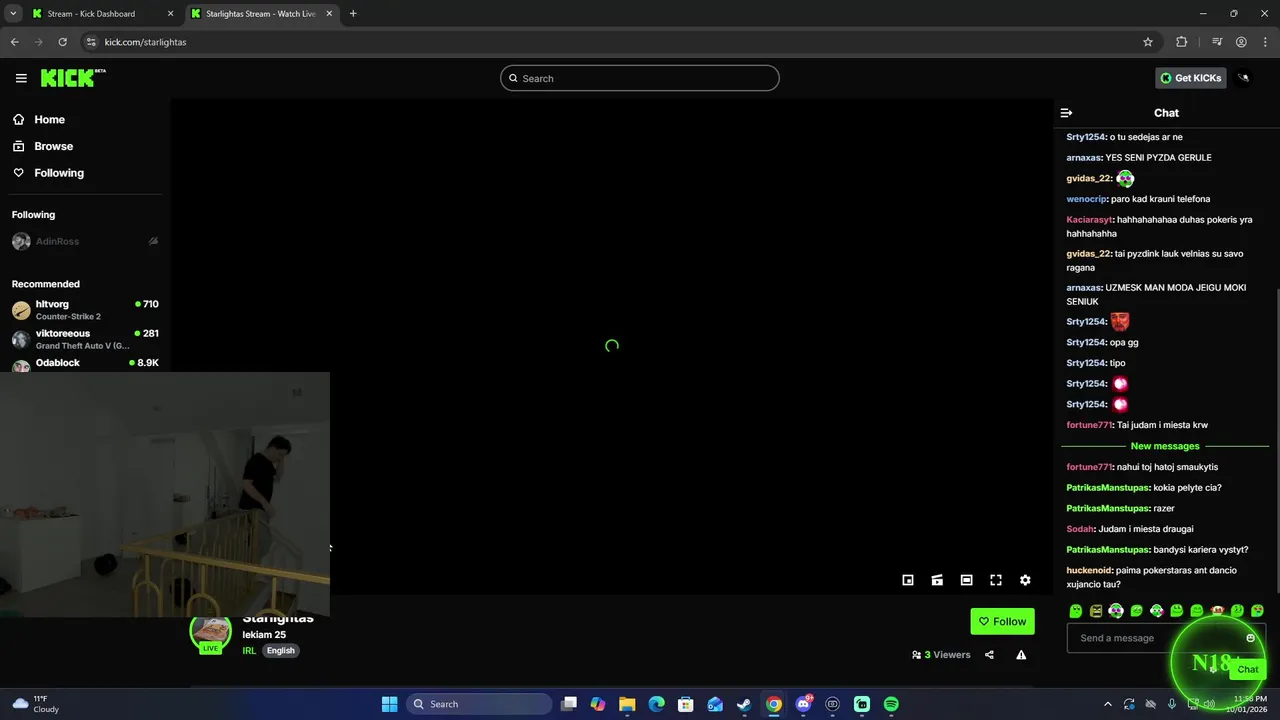Open the browser extensions menu
1280x720 pixels.
[x=1182, y=42]
